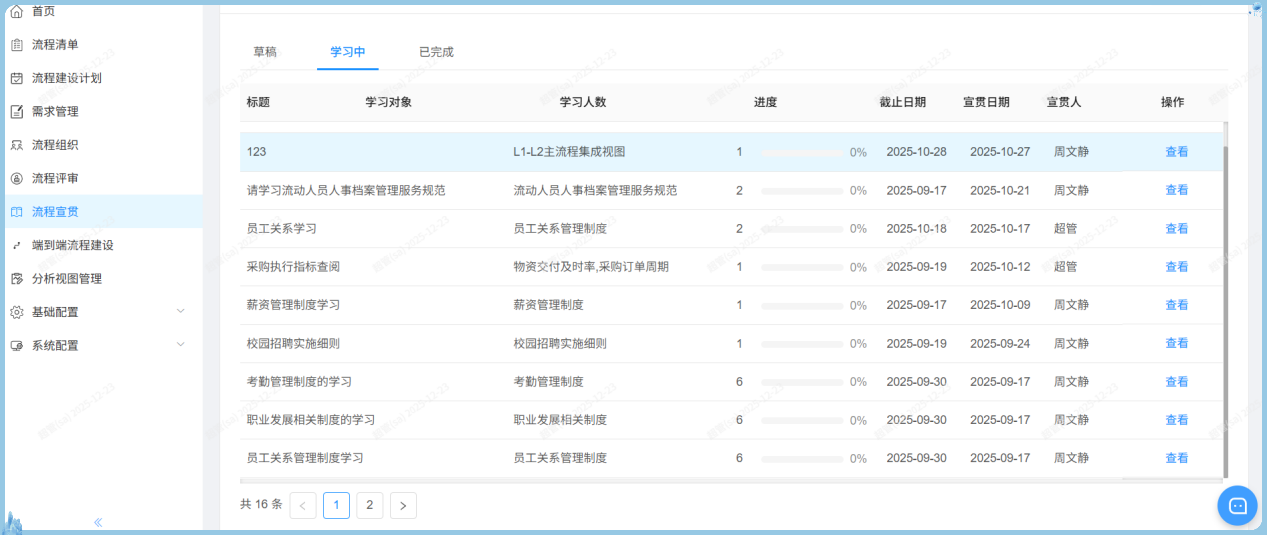Click the 2025-10-12 宣贯日期 cell

tap(1000, 267)
